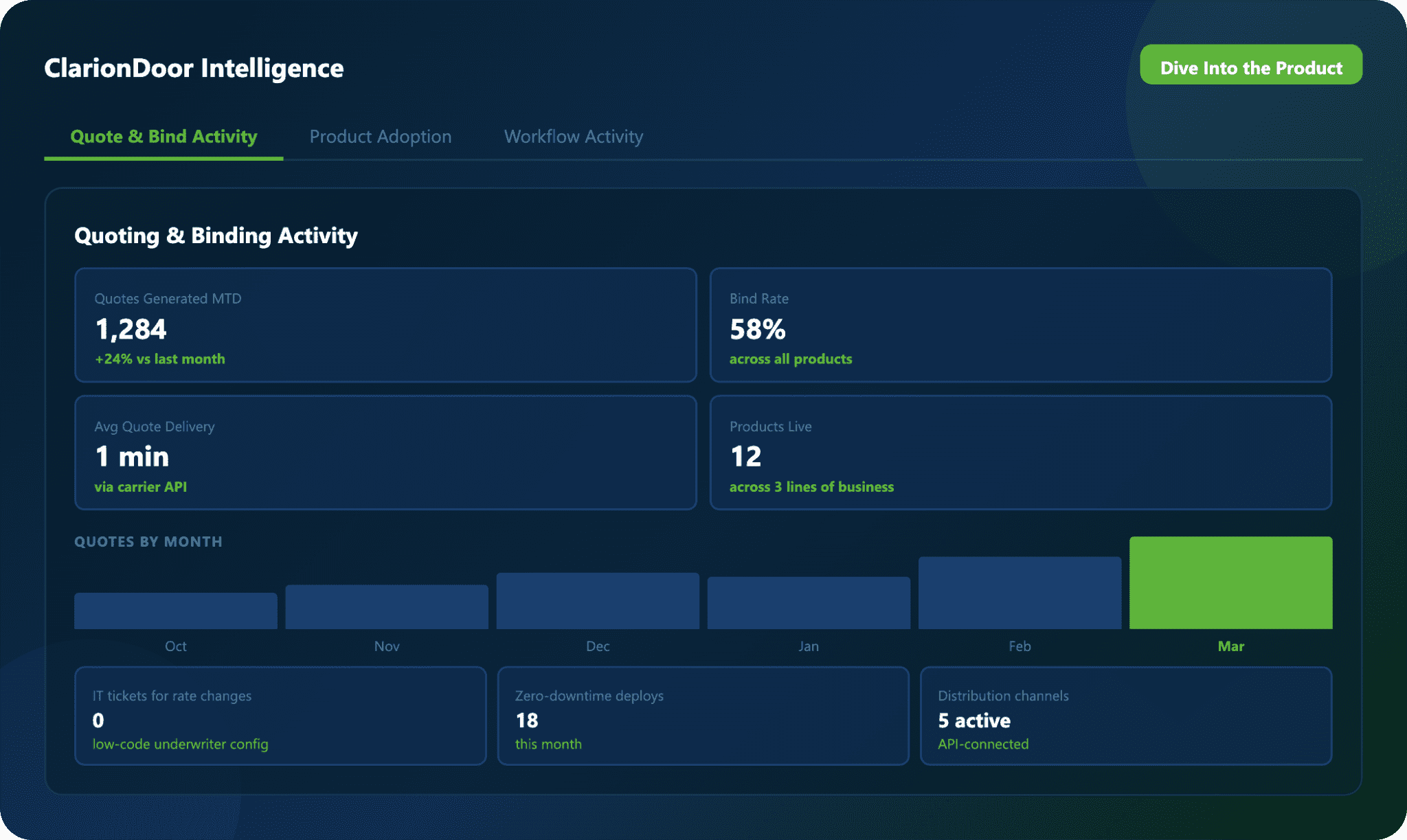Click the +24% vs last month text
The width and height of the screenshot is (1407, 840).
tap(160, 359)
